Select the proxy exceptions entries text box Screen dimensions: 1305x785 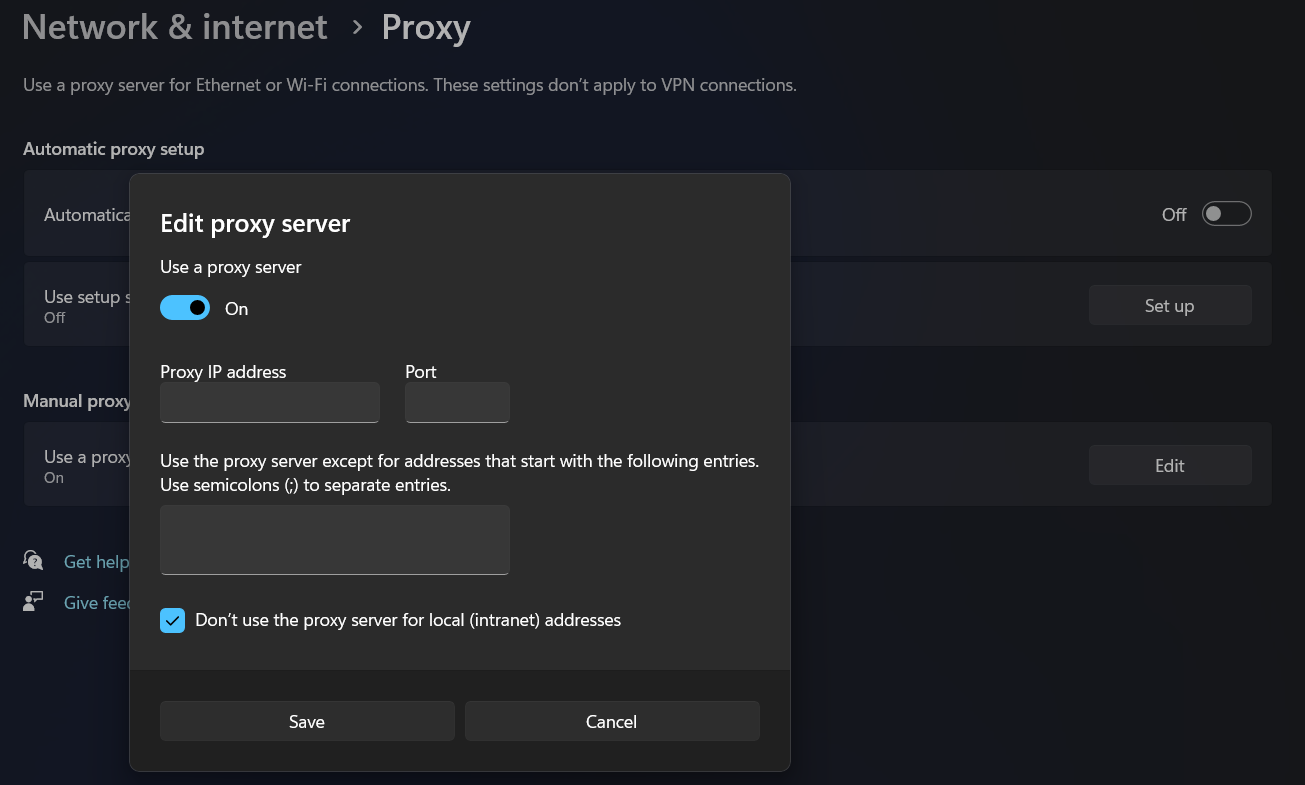[335, 539]
